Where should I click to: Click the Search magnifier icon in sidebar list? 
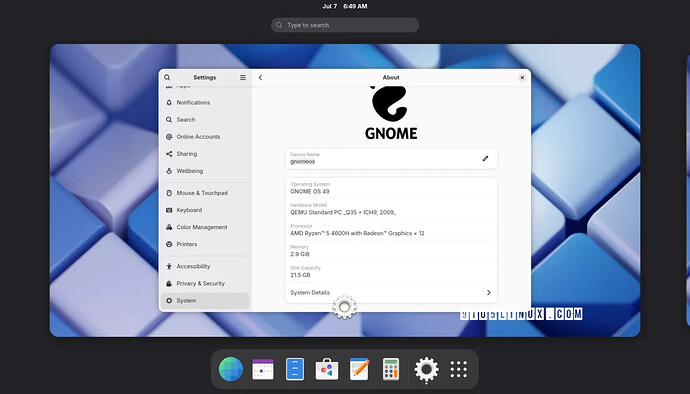click(169, 120)
